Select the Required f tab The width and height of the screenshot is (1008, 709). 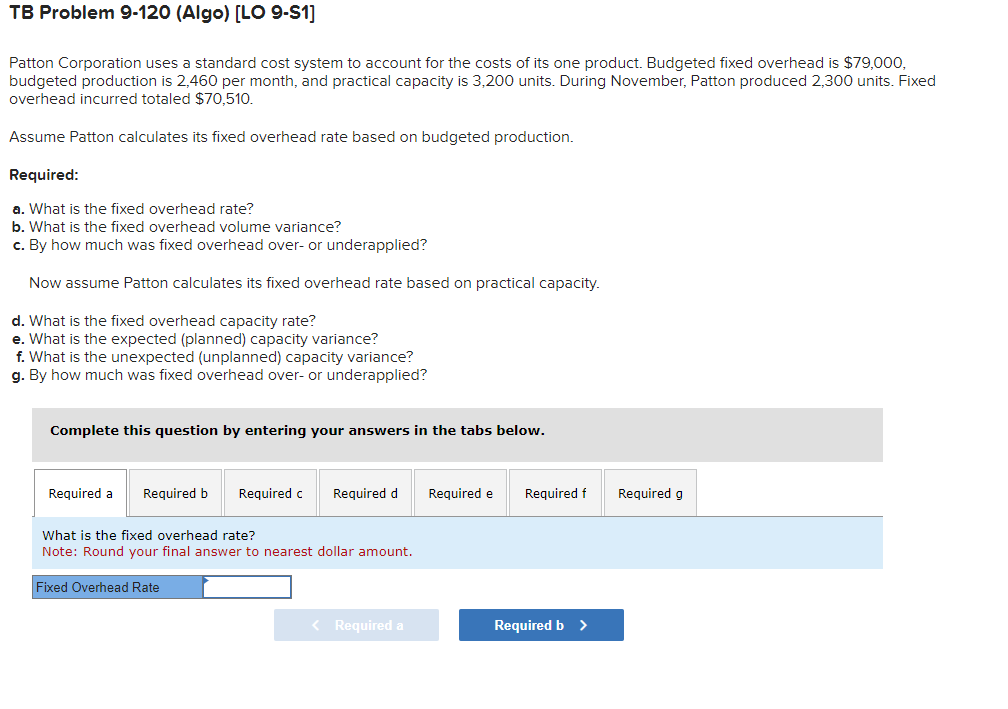[554, 492]
